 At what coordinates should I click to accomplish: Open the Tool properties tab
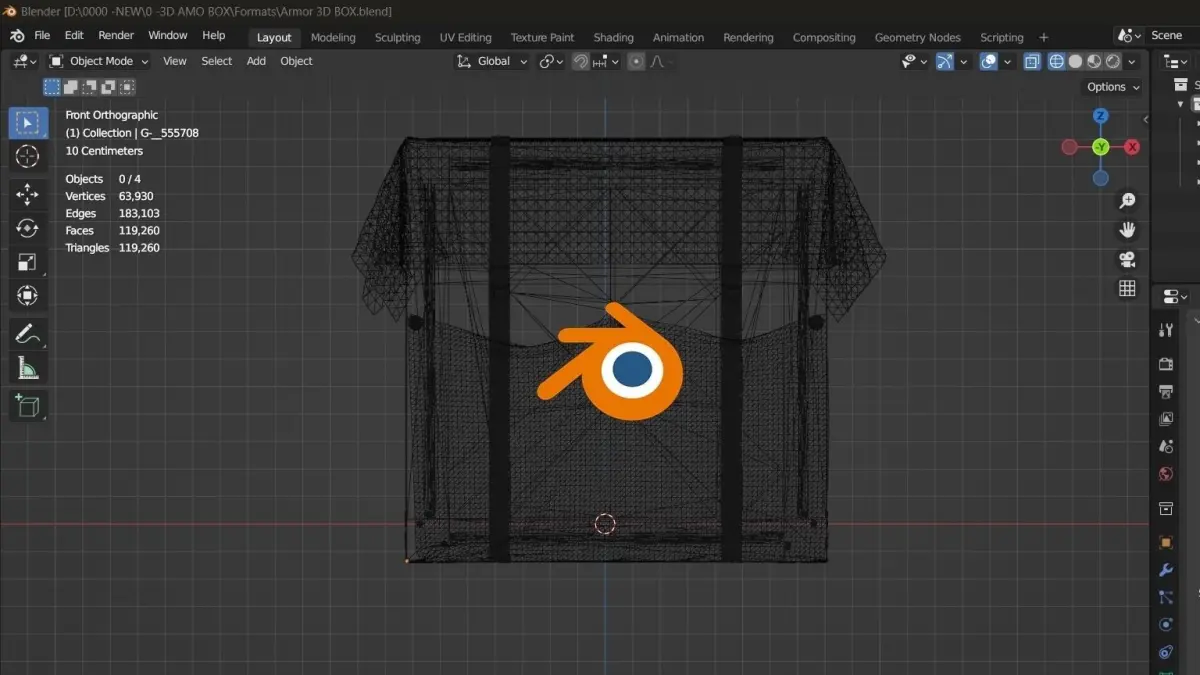pyautogui.click(x=1165, y=330)
